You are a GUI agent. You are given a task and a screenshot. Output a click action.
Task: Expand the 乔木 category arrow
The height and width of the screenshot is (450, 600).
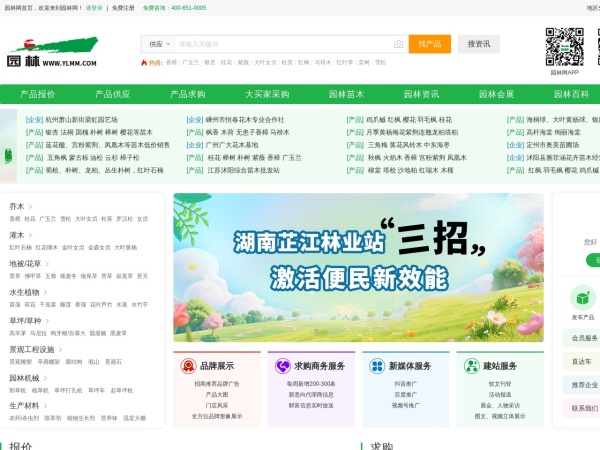click(32, 206)
